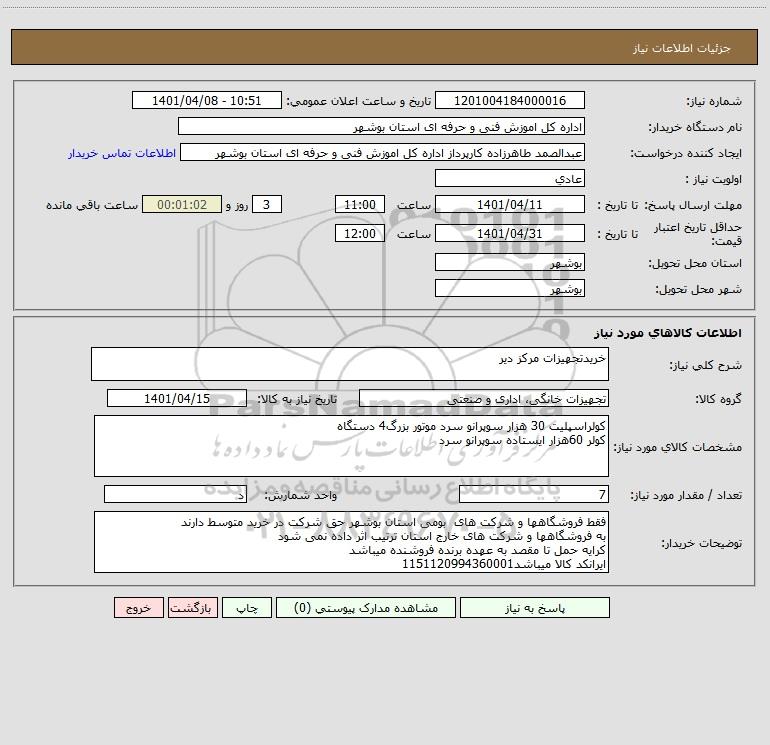Click the label گروه کالا
Image resolution: width=770 pixels, height=745 pixels.
(718, 399)
